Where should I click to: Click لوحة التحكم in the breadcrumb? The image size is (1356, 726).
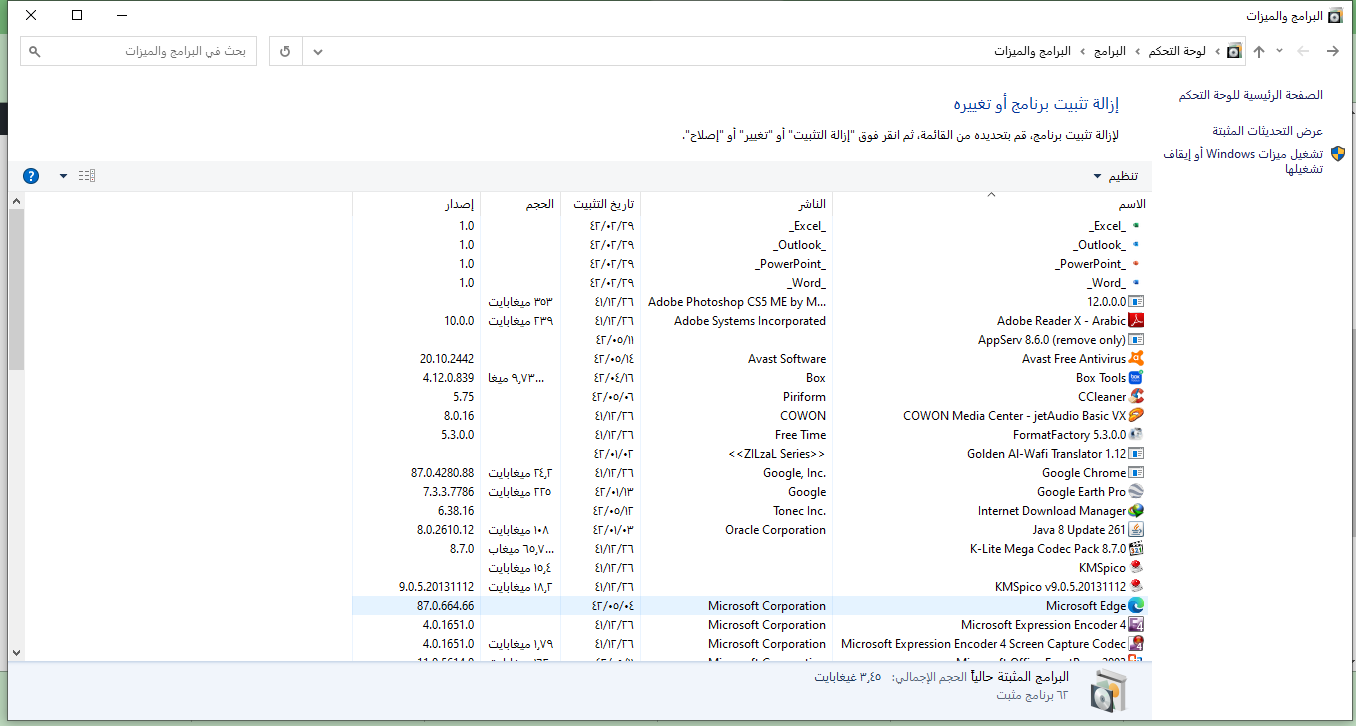pos(1177,51)
